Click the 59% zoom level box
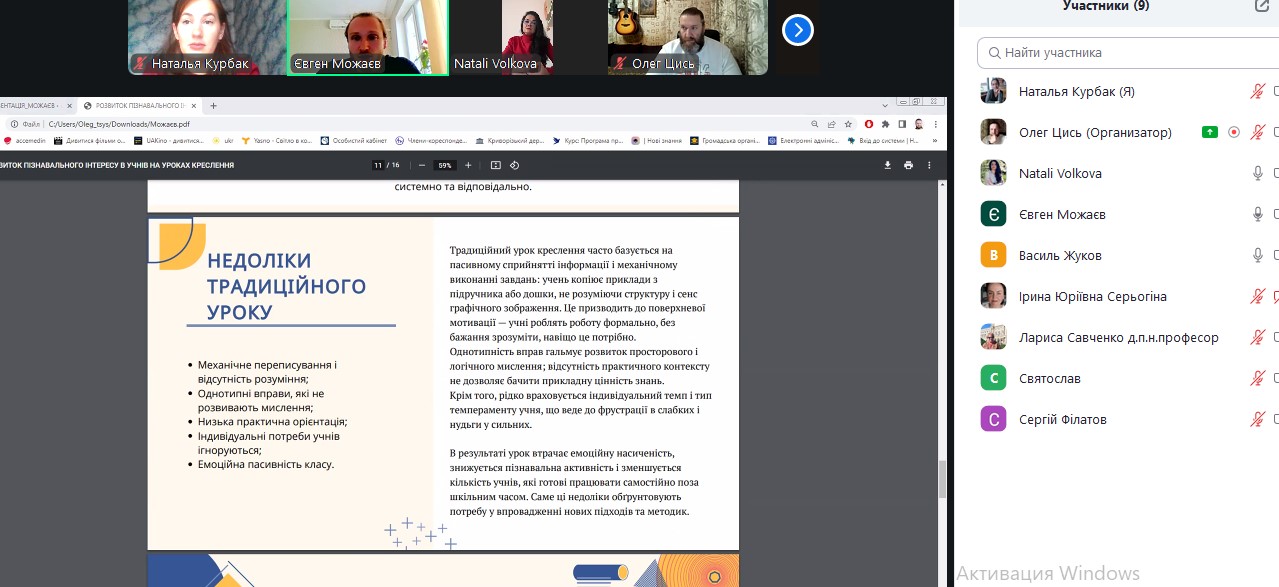The height and width of the screenshot is (587, 1279). tap(445, 165)
